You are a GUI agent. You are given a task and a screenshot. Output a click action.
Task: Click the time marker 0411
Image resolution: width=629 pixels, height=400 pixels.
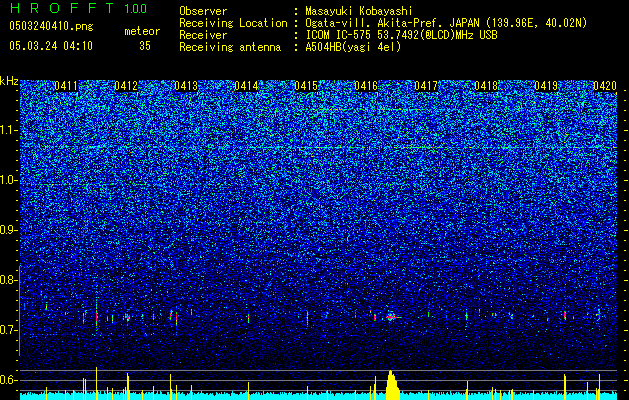pyautogui.click(x=66, y=86)
